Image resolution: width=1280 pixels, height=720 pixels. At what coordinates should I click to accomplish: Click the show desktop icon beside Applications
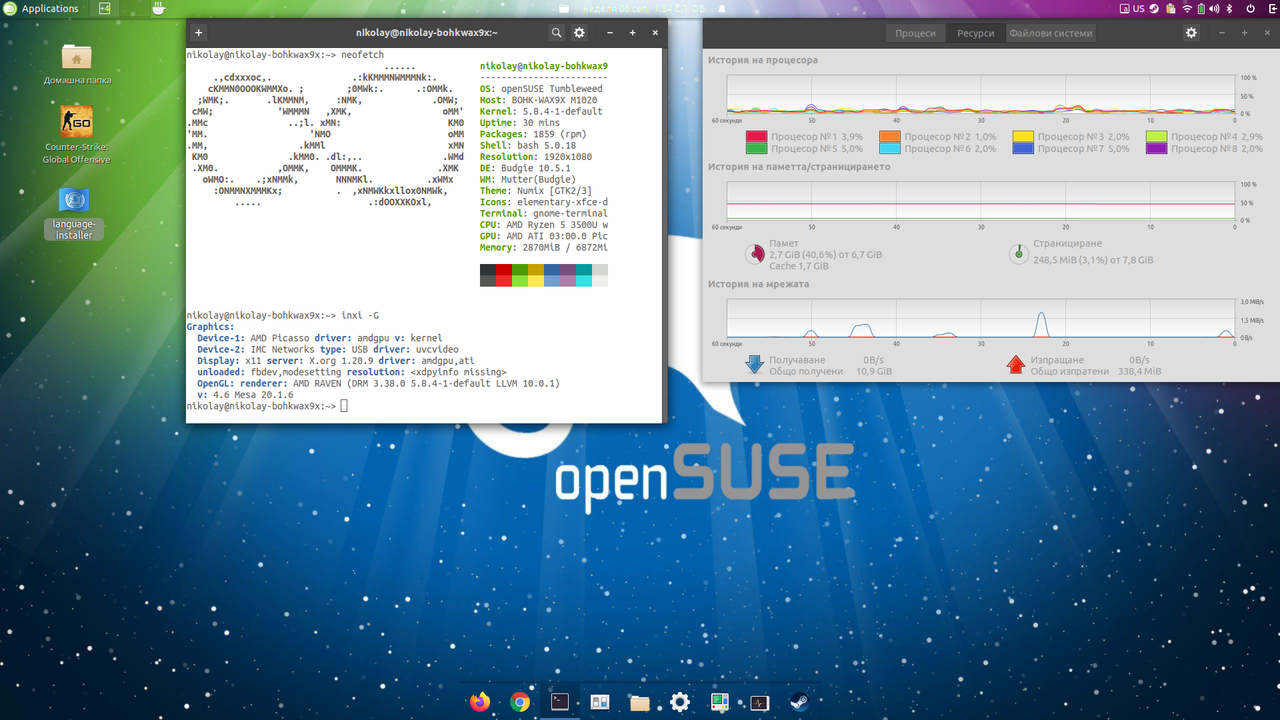[106, 8]
